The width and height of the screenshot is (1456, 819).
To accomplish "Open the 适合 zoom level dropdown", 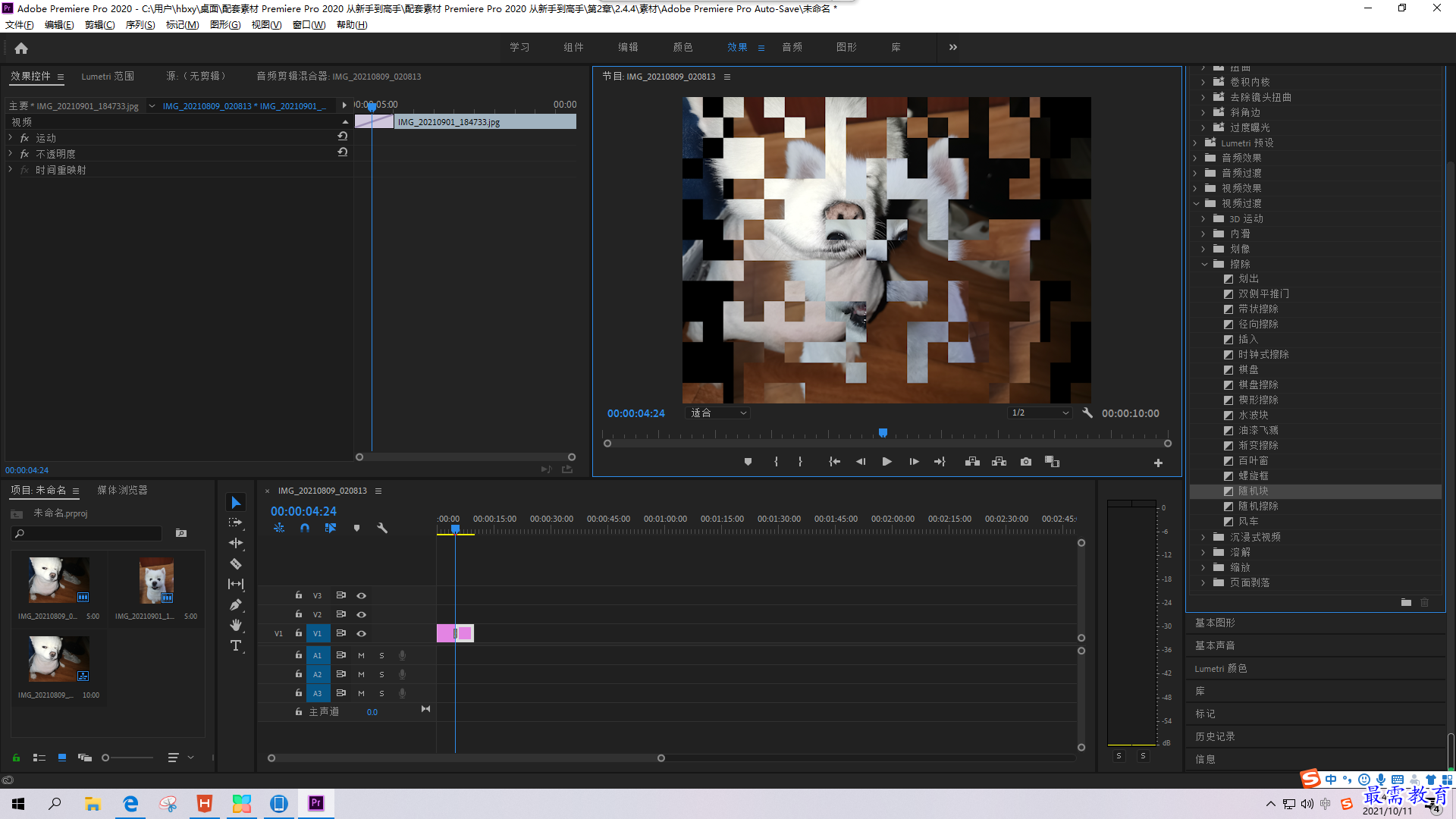I will [717, 413].
